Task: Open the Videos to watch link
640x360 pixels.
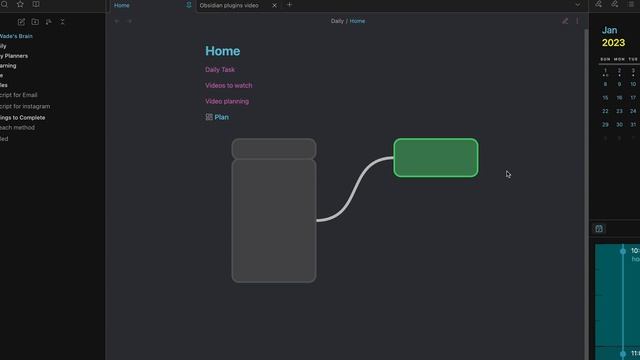Action: click(x=229, y=85)
